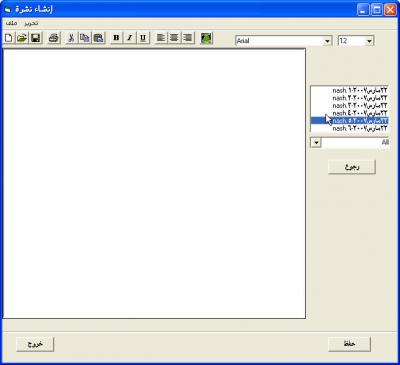Click the حفظ button

(349, 344)
